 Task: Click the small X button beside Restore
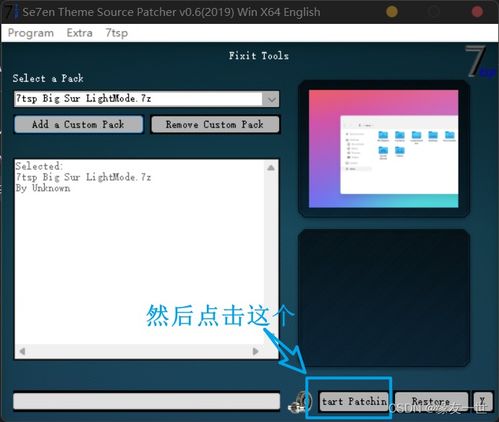pos(482,401)
